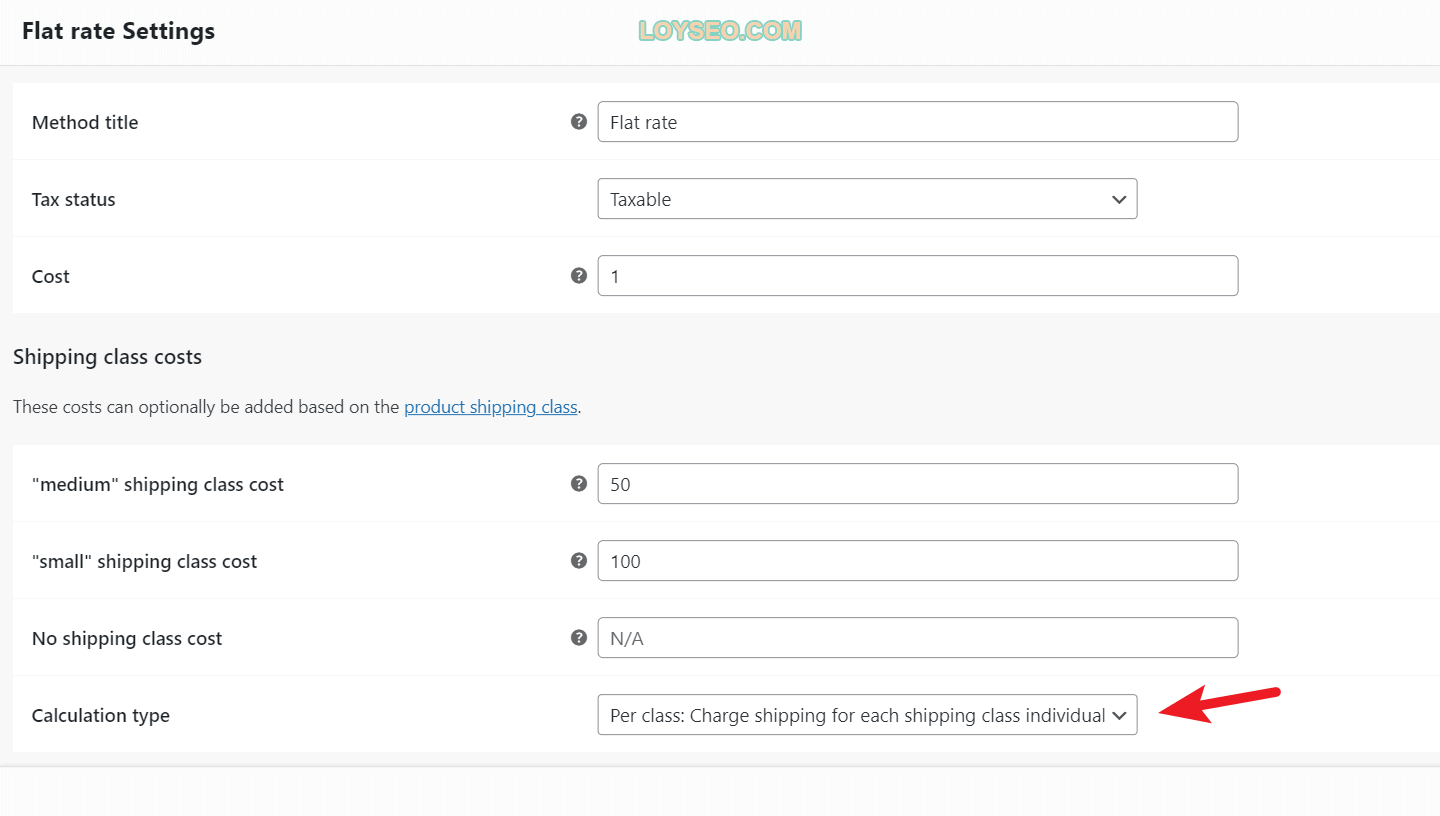The width and height of the screenshot is (1440, 816).
Task: Click the "medium" shipping class cost label
Action: (x=158, y=485)
